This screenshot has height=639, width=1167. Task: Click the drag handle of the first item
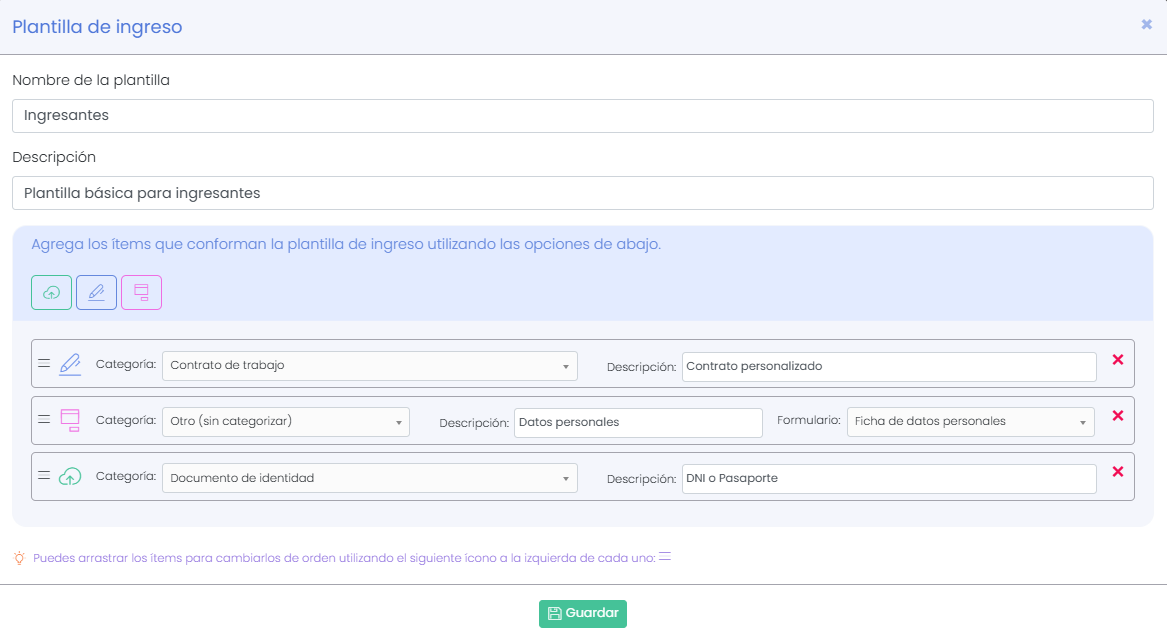click(x=44, y=364)
